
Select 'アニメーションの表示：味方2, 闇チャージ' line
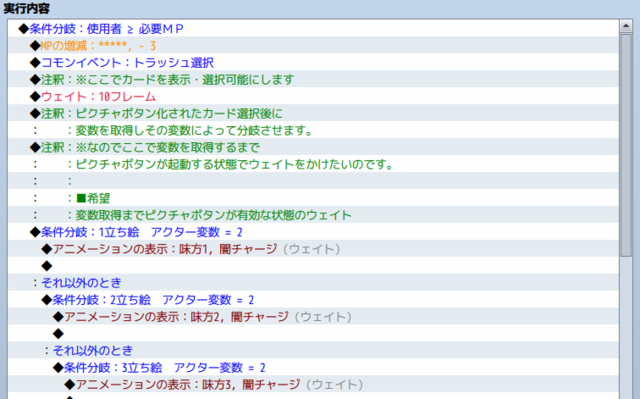click(x=313, y=316)
